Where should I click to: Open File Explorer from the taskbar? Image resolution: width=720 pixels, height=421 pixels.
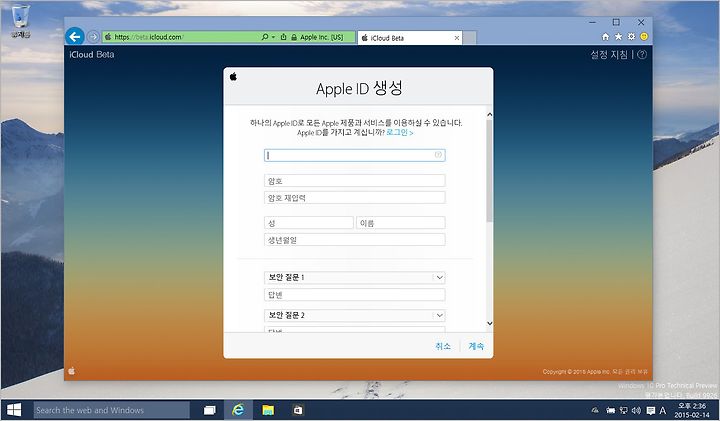pos(268,410)
